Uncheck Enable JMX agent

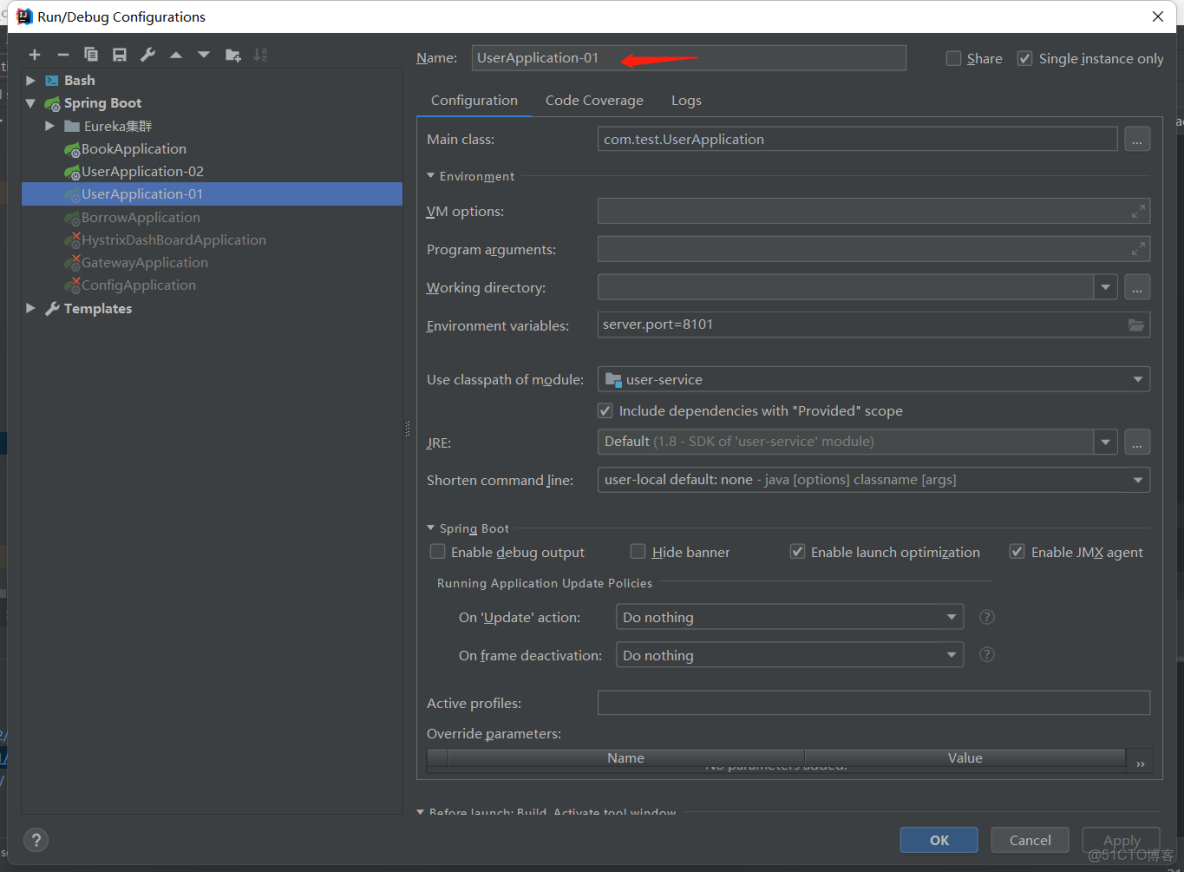[1016, 551]
